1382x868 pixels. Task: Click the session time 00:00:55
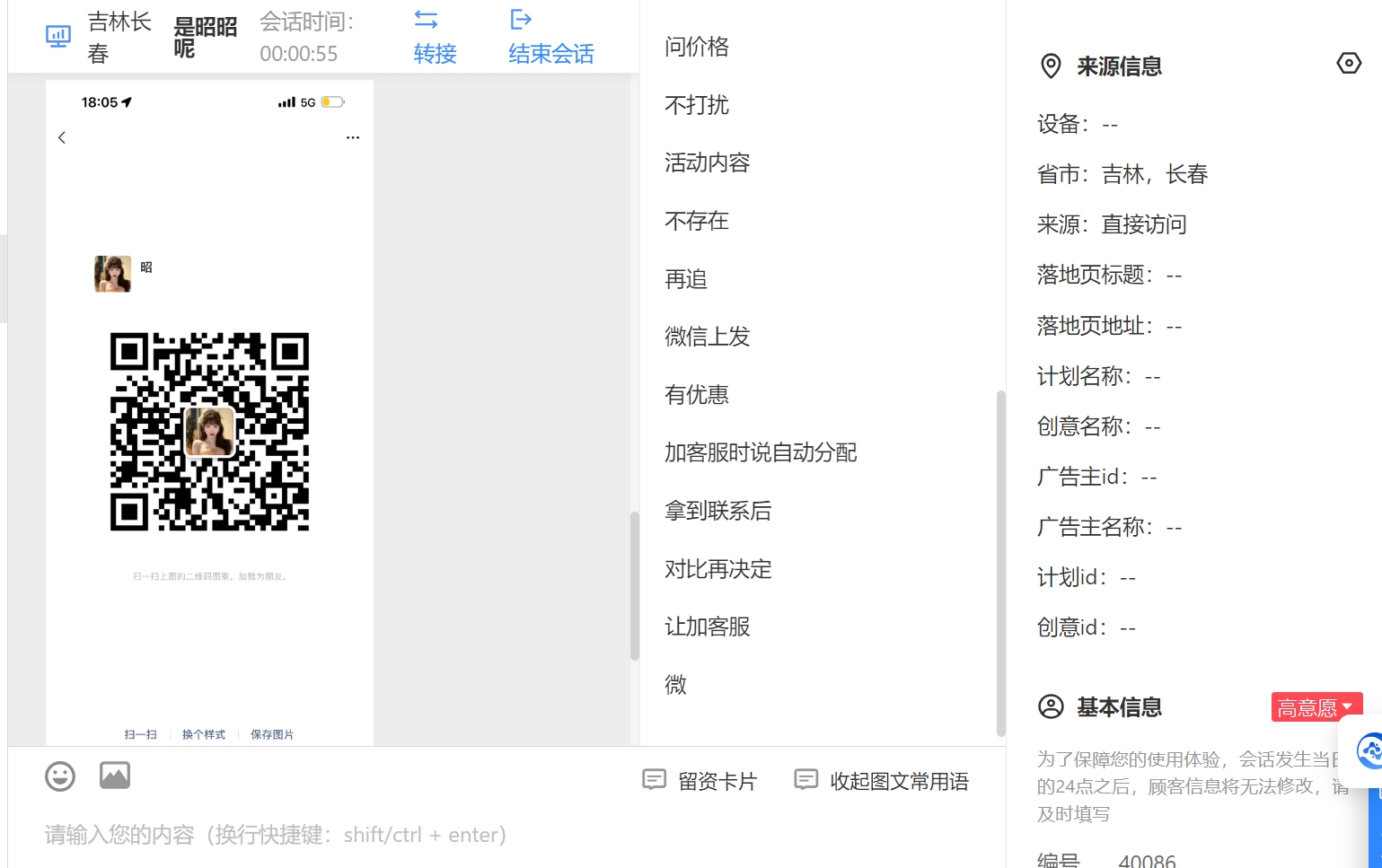[x=299, y=54]
